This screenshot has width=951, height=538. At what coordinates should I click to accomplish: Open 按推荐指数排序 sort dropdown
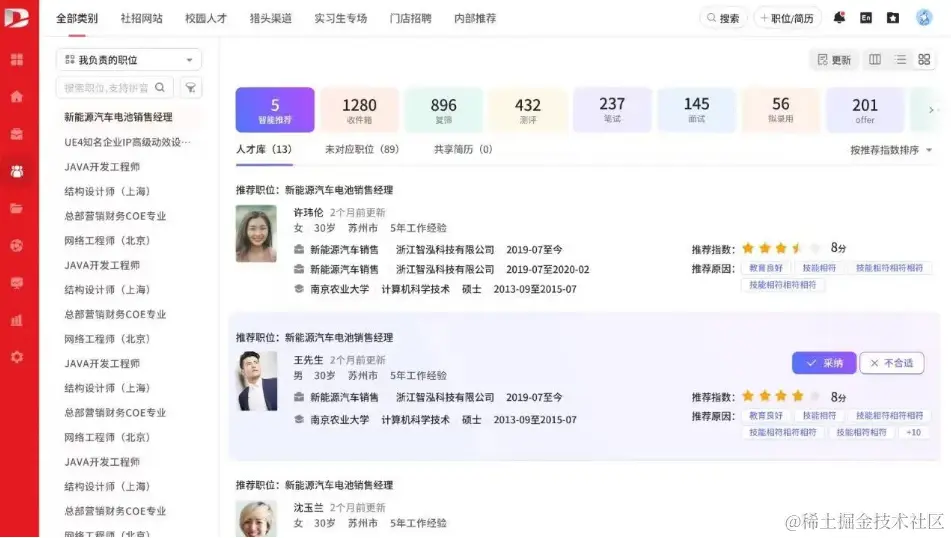pyautogui.click(x=891, y=150)
